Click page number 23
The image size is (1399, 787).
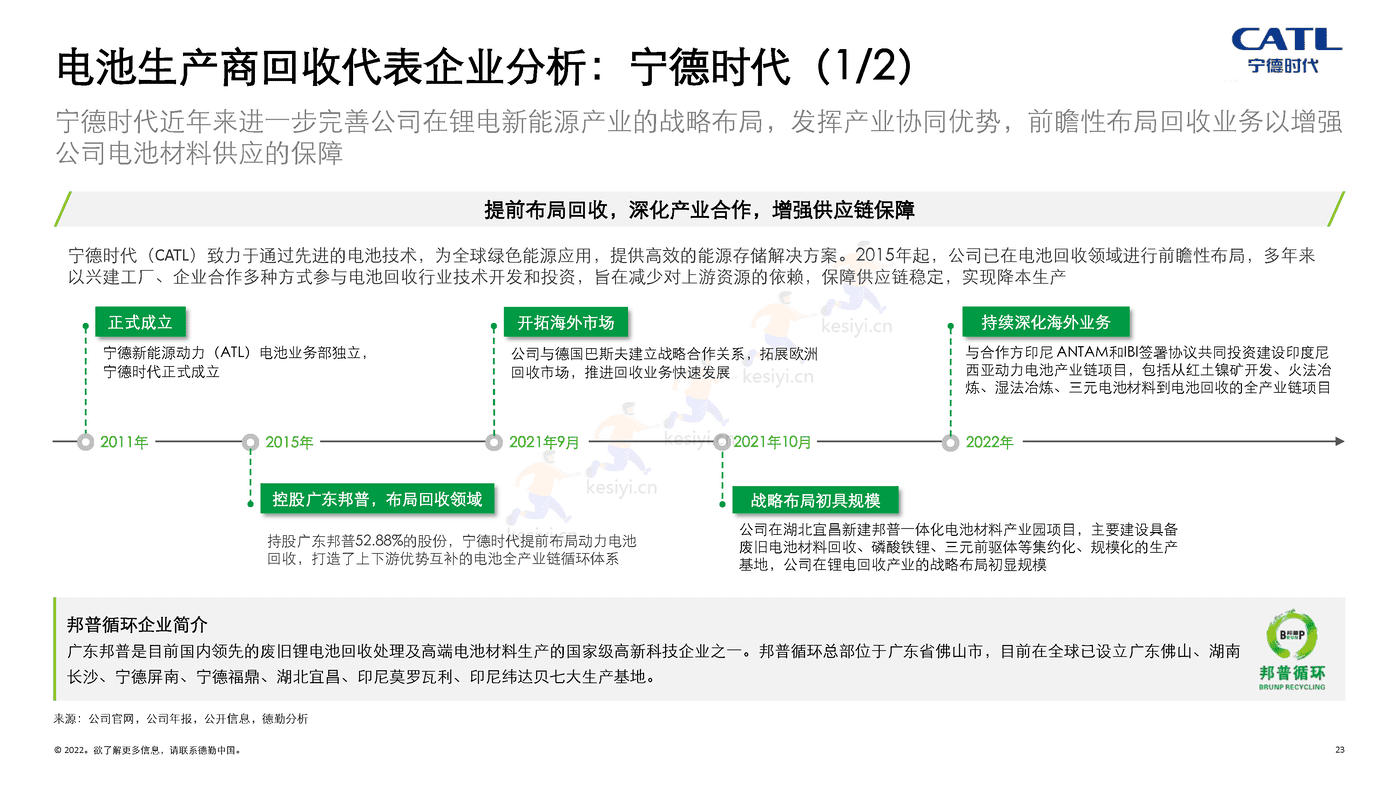click(x=1340, y=750)
